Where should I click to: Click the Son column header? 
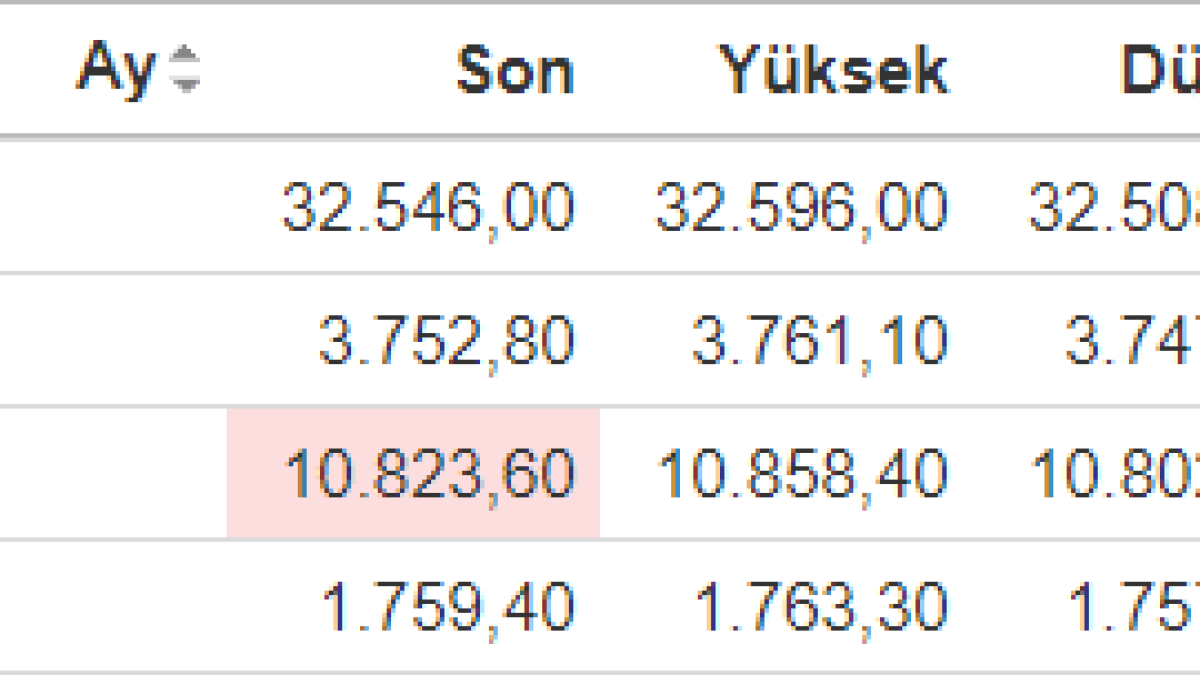515,71
